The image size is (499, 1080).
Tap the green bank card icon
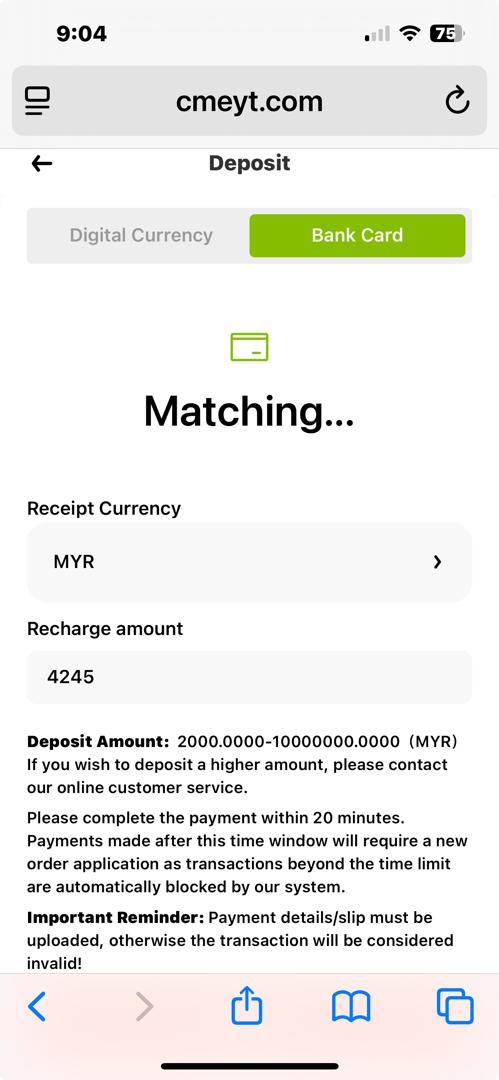click(x=250, y=347)
